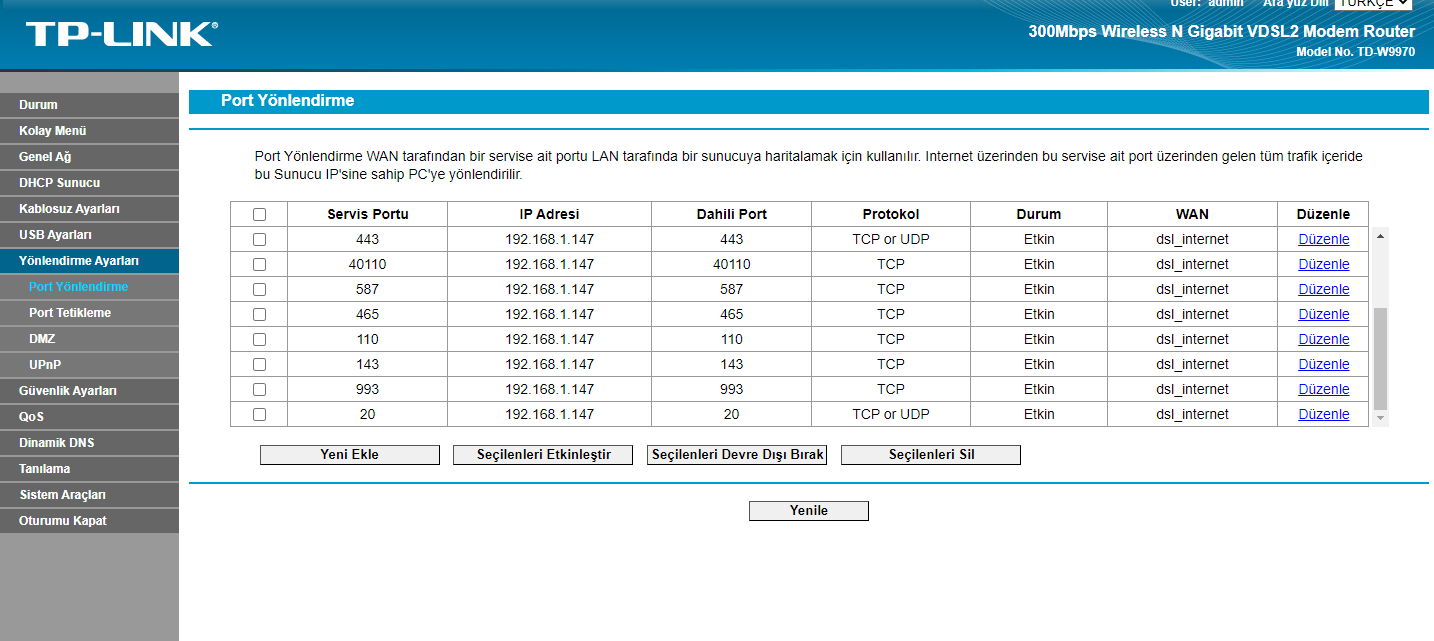Click the TP-LINK logo
This screenshot has width=1434, height=641.
tap(120, 34)
